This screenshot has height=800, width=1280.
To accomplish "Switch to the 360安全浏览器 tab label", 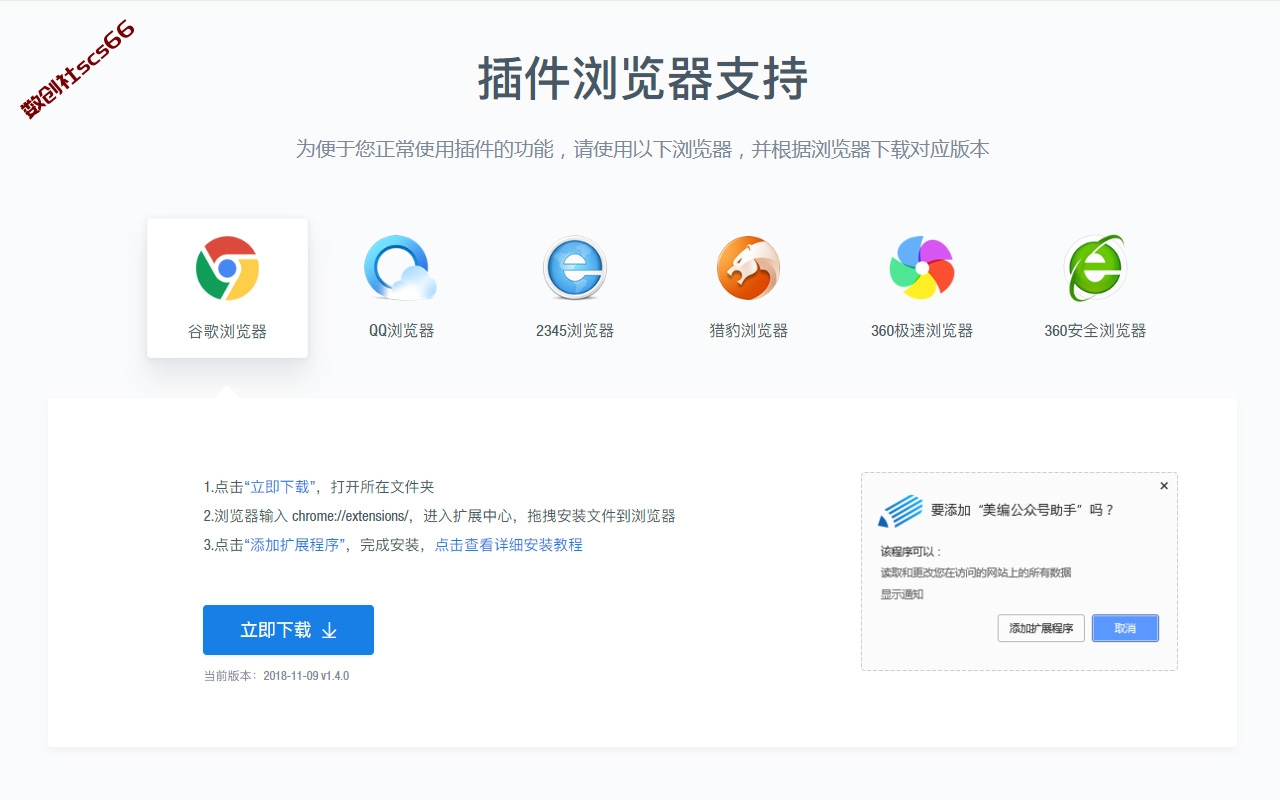I will (x=1095, y=331).
